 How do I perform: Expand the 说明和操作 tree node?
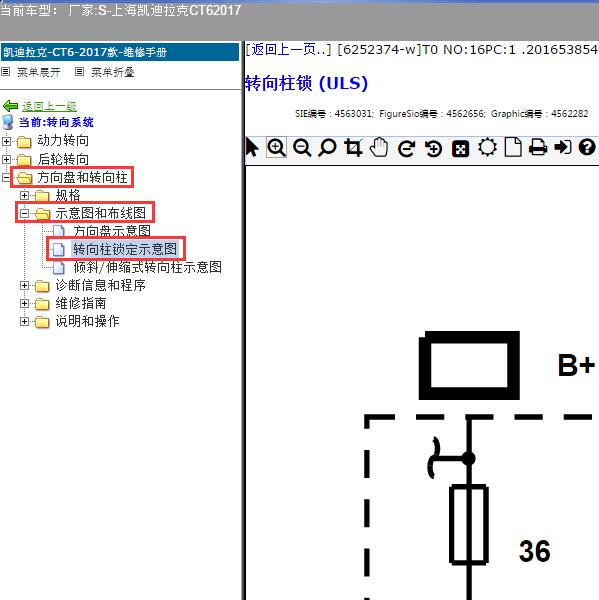(x=24, y=321)
